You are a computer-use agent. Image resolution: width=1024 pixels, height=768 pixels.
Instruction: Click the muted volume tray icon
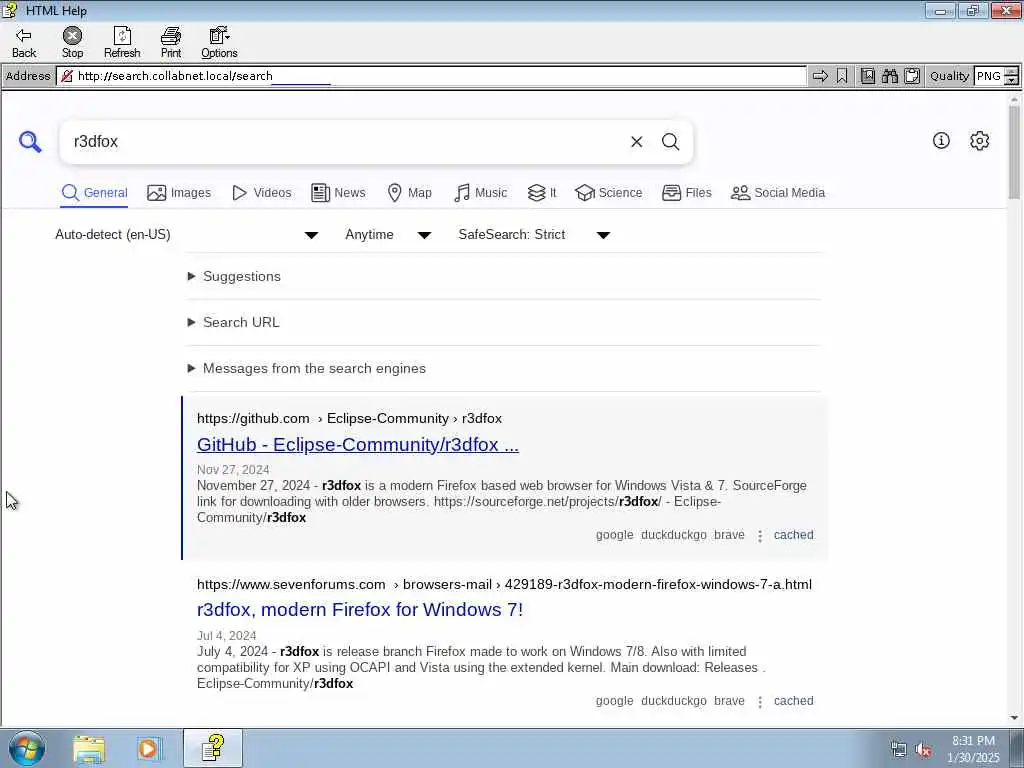[923, 750]
